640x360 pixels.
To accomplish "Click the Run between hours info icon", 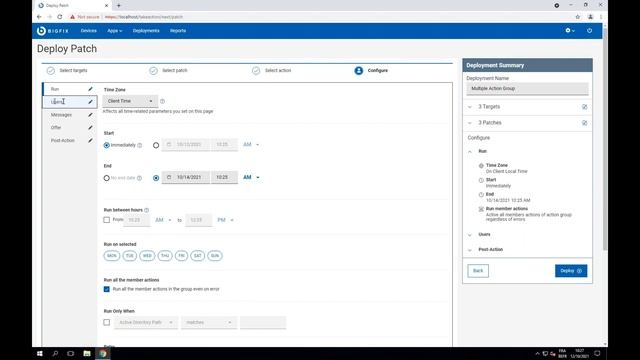I will 147,210.
